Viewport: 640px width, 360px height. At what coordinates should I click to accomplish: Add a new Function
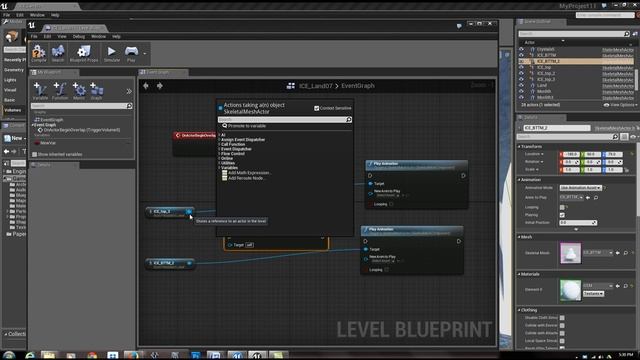[x=60, y=91]
